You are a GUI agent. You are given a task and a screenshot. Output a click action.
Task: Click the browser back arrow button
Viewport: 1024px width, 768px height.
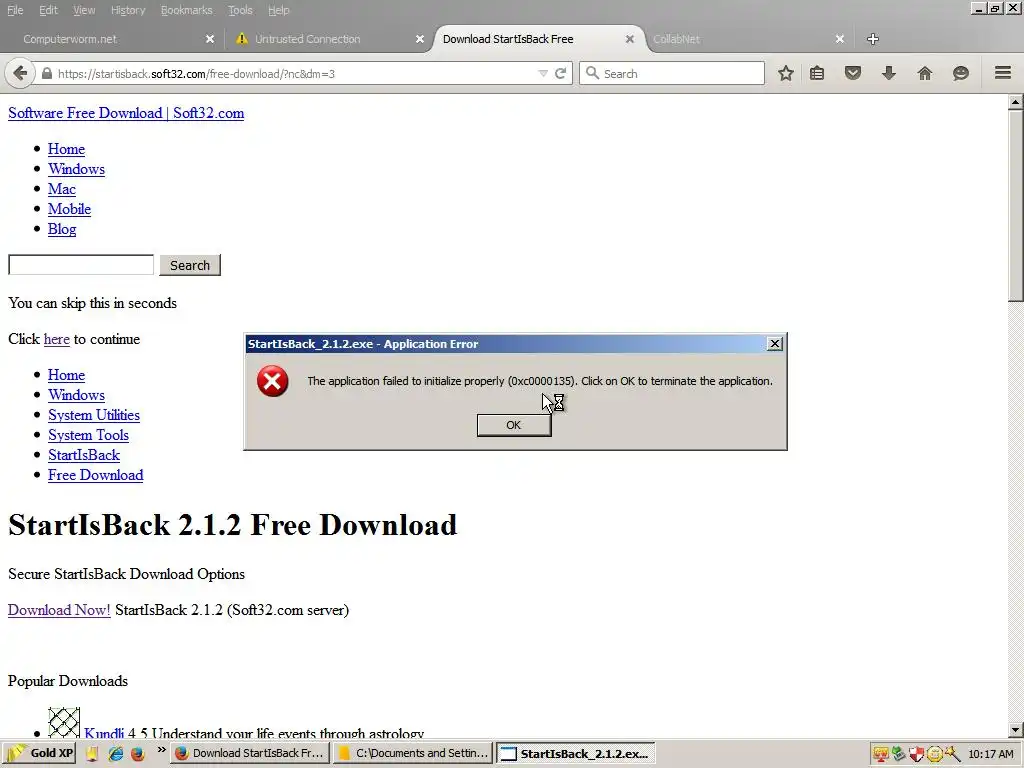pyautogui.click(x=20, y=73)
